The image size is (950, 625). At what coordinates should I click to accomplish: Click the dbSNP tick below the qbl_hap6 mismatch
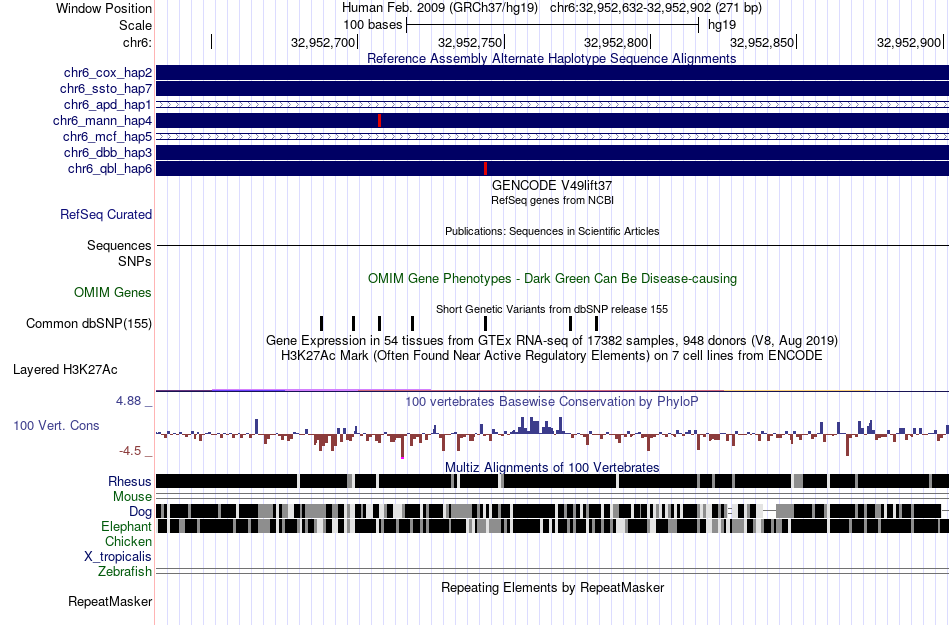tap(485, 323)
